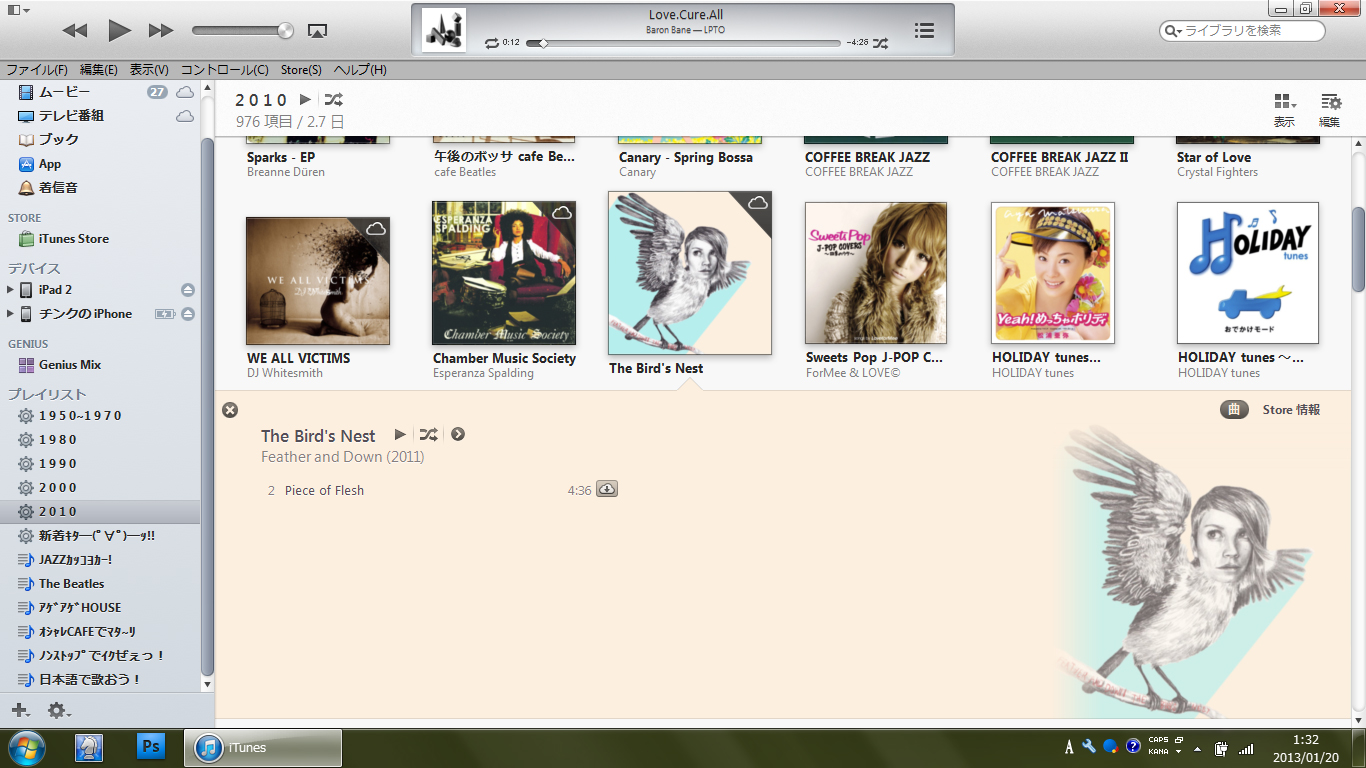Open the sidebar gear options menu

pos(59,710)
